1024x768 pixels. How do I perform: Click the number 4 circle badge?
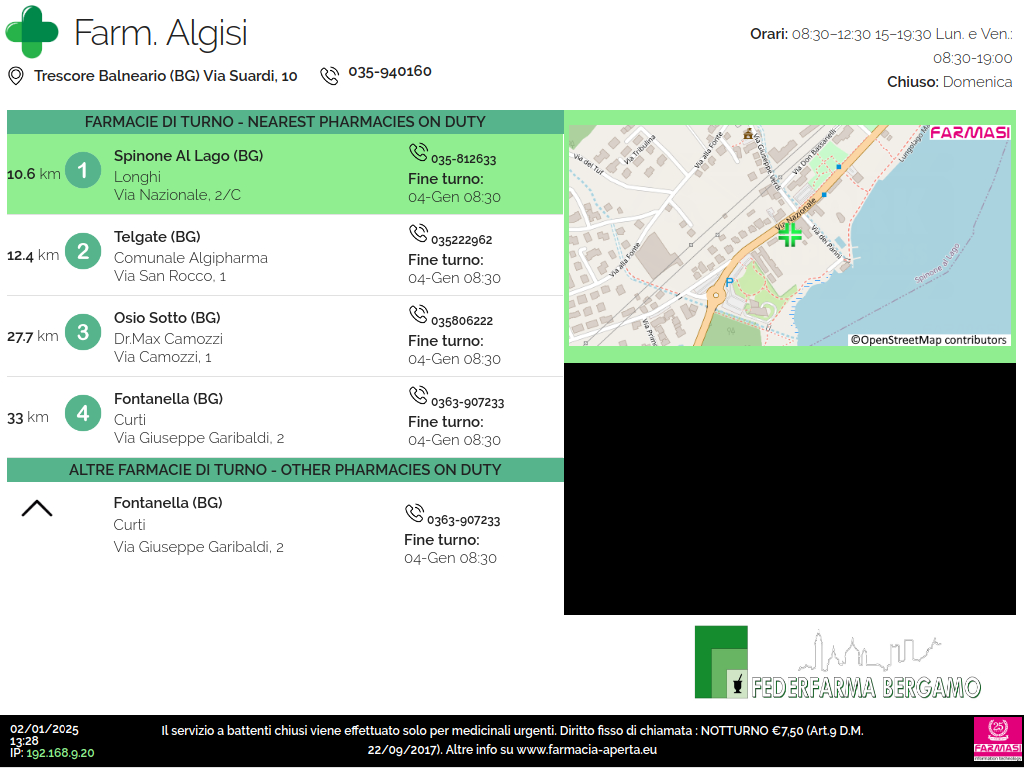(x=83, y=414)
